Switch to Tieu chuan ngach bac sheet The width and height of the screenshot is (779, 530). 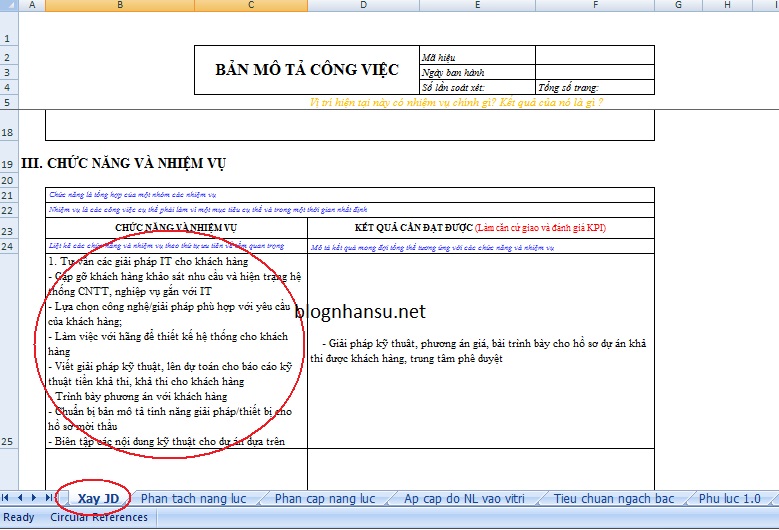tap(613, 498)
